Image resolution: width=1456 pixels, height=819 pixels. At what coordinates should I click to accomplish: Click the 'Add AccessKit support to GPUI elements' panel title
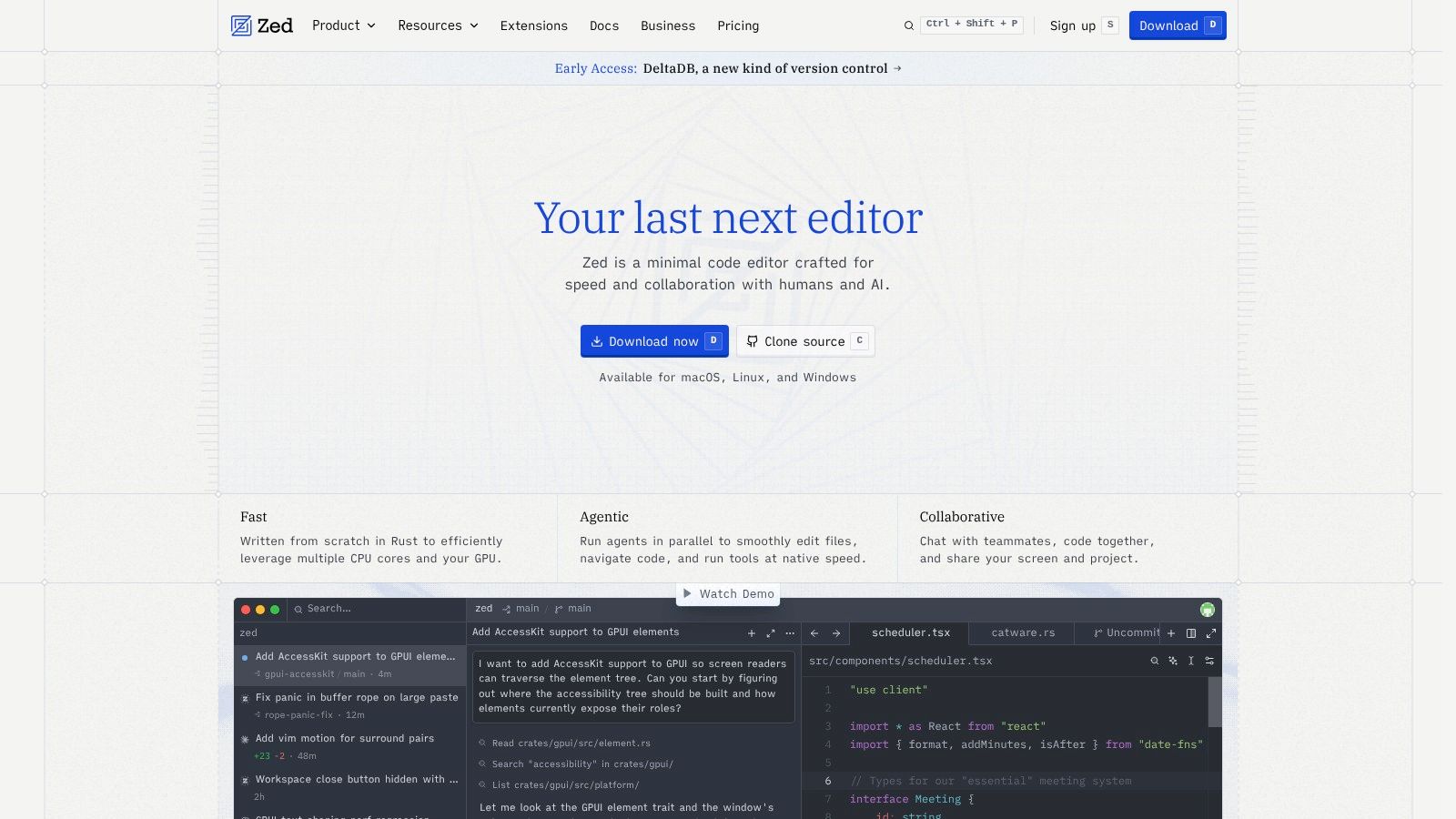575,632
